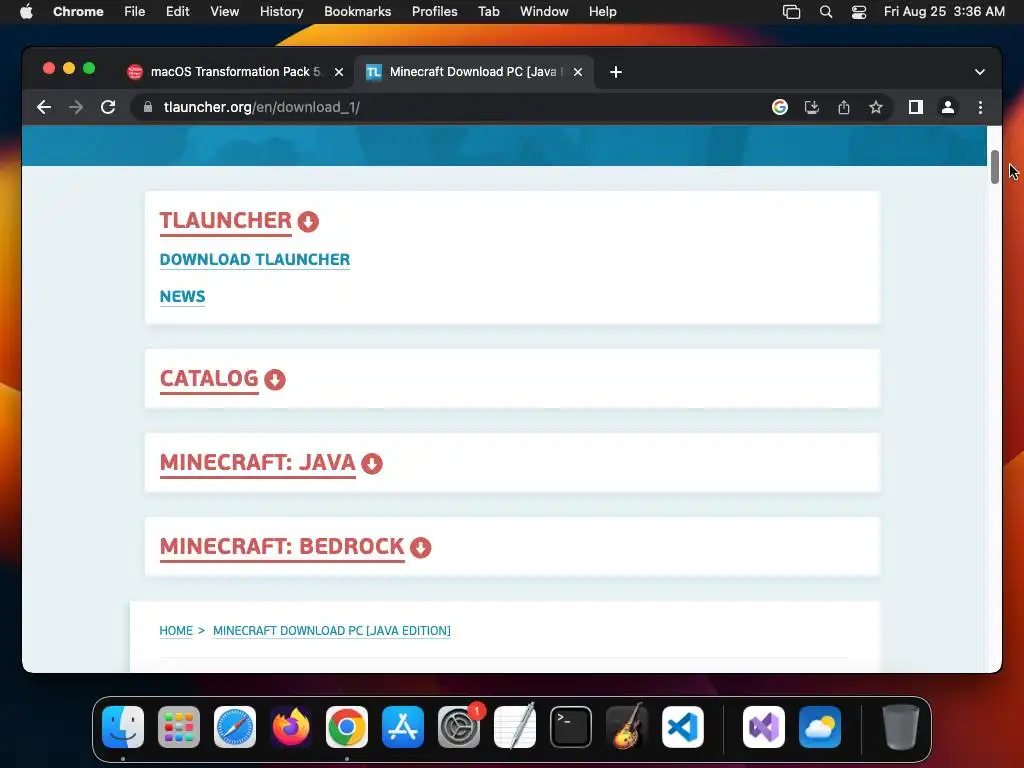Expand the CATALOG section arrow
This screenshot has height=768, width=1024.
pos(275,379)
